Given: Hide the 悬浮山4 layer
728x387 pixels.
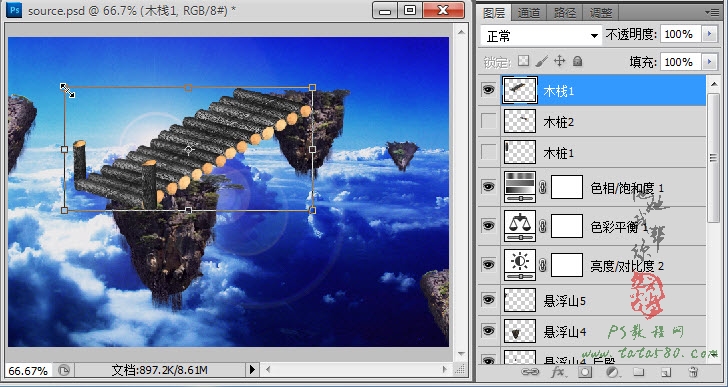Looking at the screenshot, I should [x=488, y=331].
